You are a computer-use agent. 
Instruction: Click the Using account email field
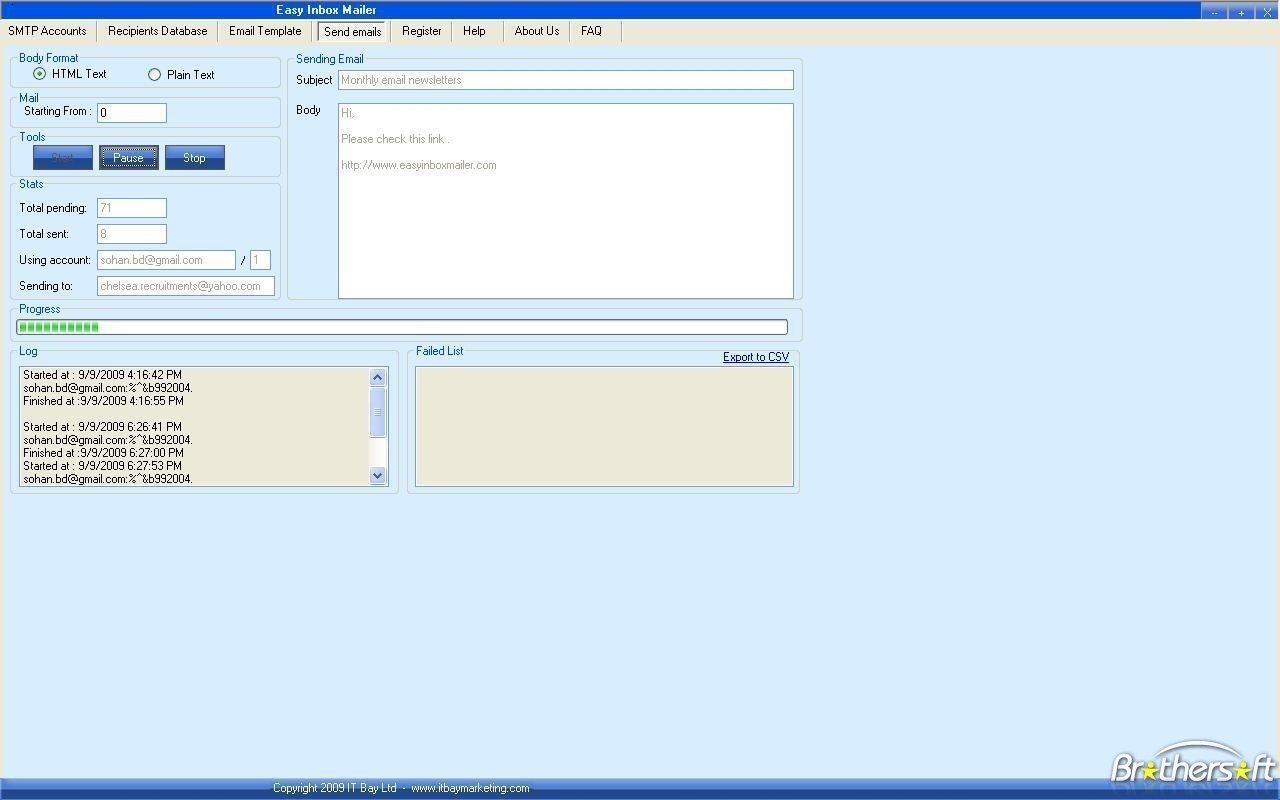pos(166,260)
